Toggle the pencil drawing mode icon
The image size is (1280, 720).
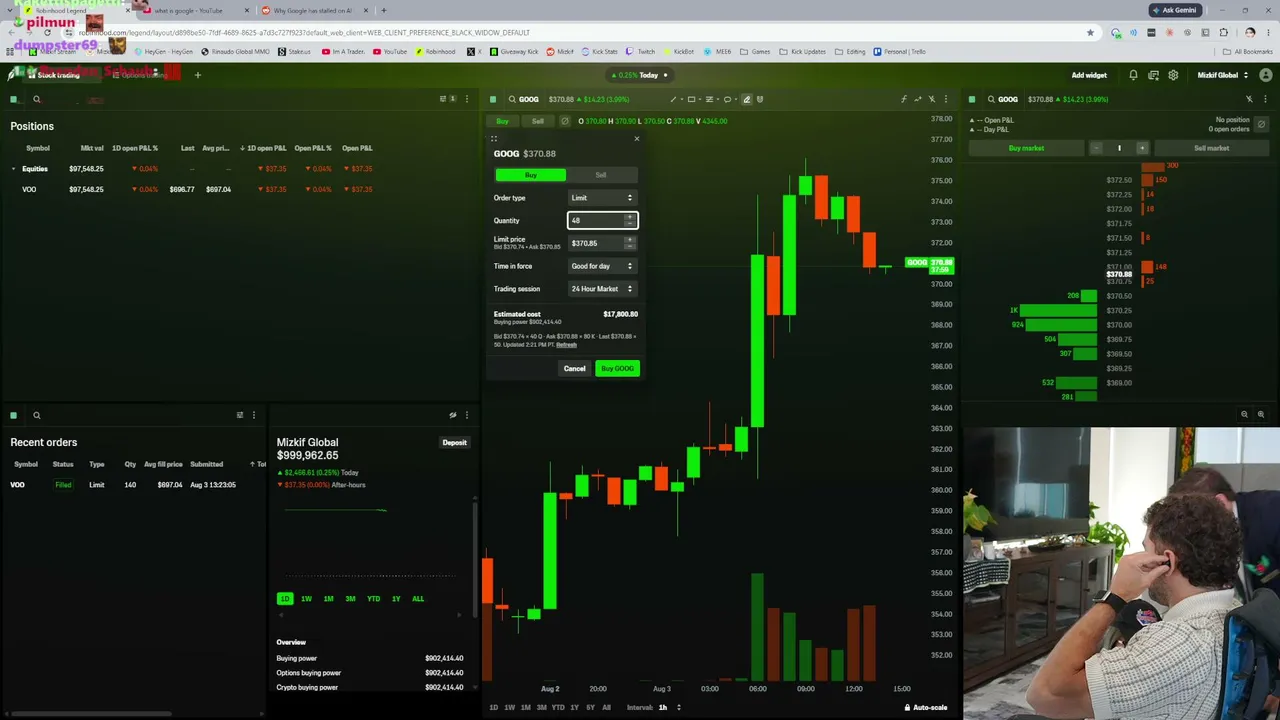tap(746, 99)
